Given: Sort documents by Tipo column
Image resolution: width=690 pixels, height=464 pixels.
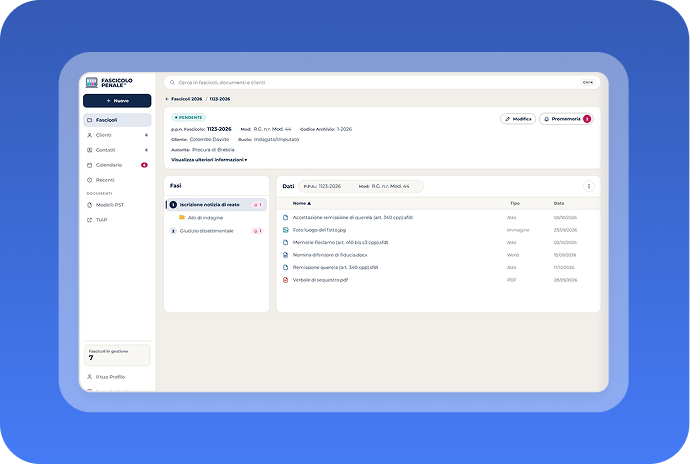Looking at the screenshot, I should tap(515, 203).
